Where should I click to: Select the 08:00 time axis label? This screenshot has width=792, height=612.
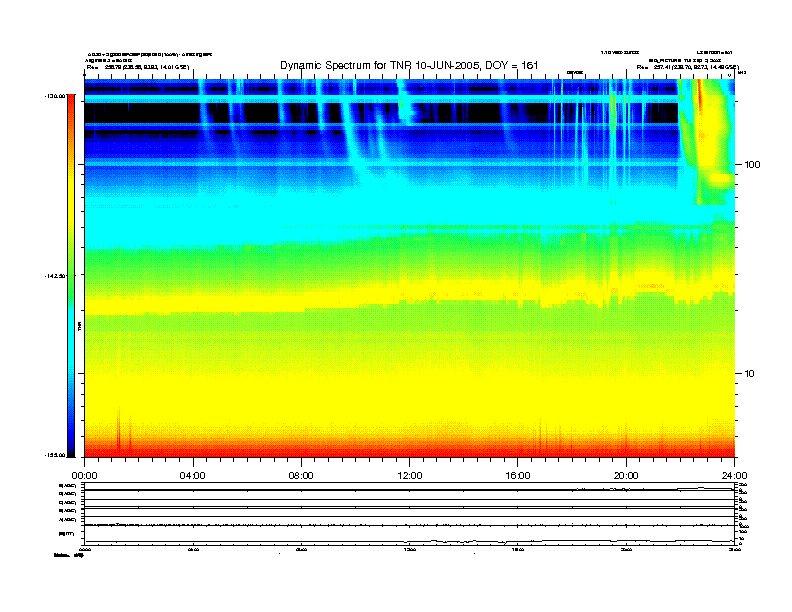(301, 476)
